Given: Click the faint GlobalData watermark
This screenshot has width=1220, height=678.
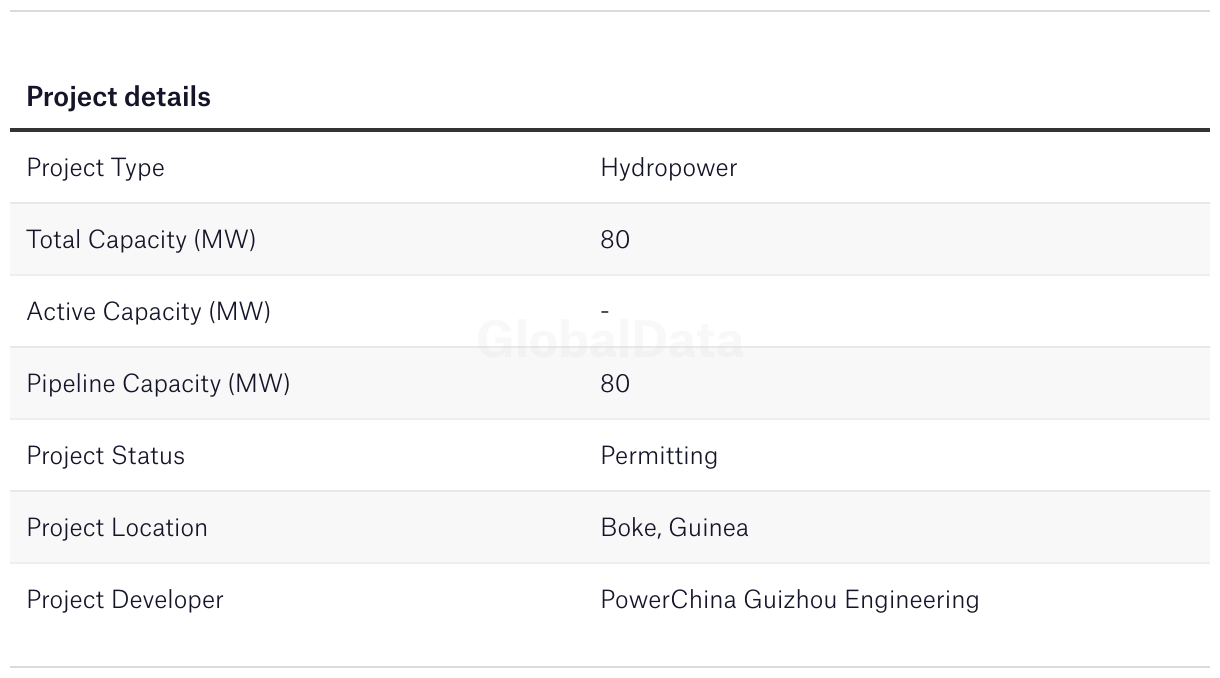Looking at the screenshot, I should click(x=610, y=341).
